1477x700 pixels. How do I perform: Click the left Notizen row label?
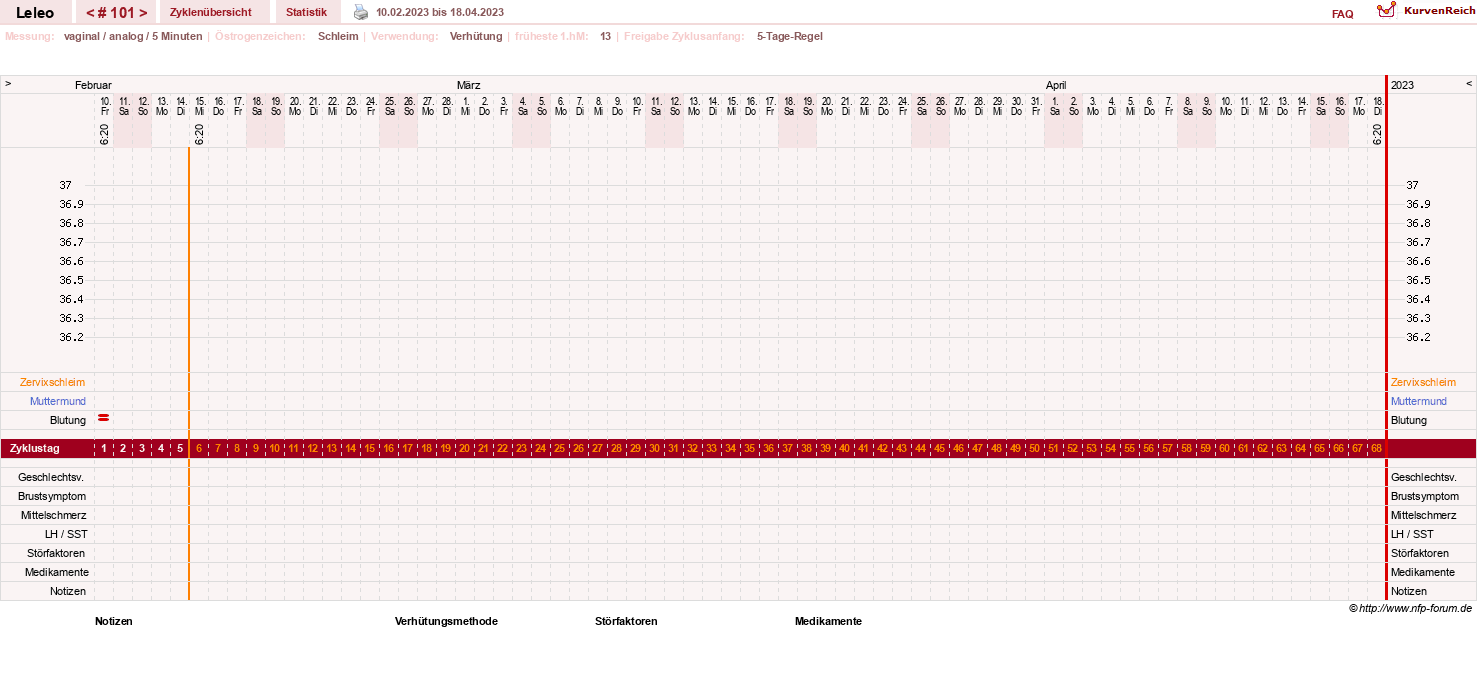click(68, 591)
